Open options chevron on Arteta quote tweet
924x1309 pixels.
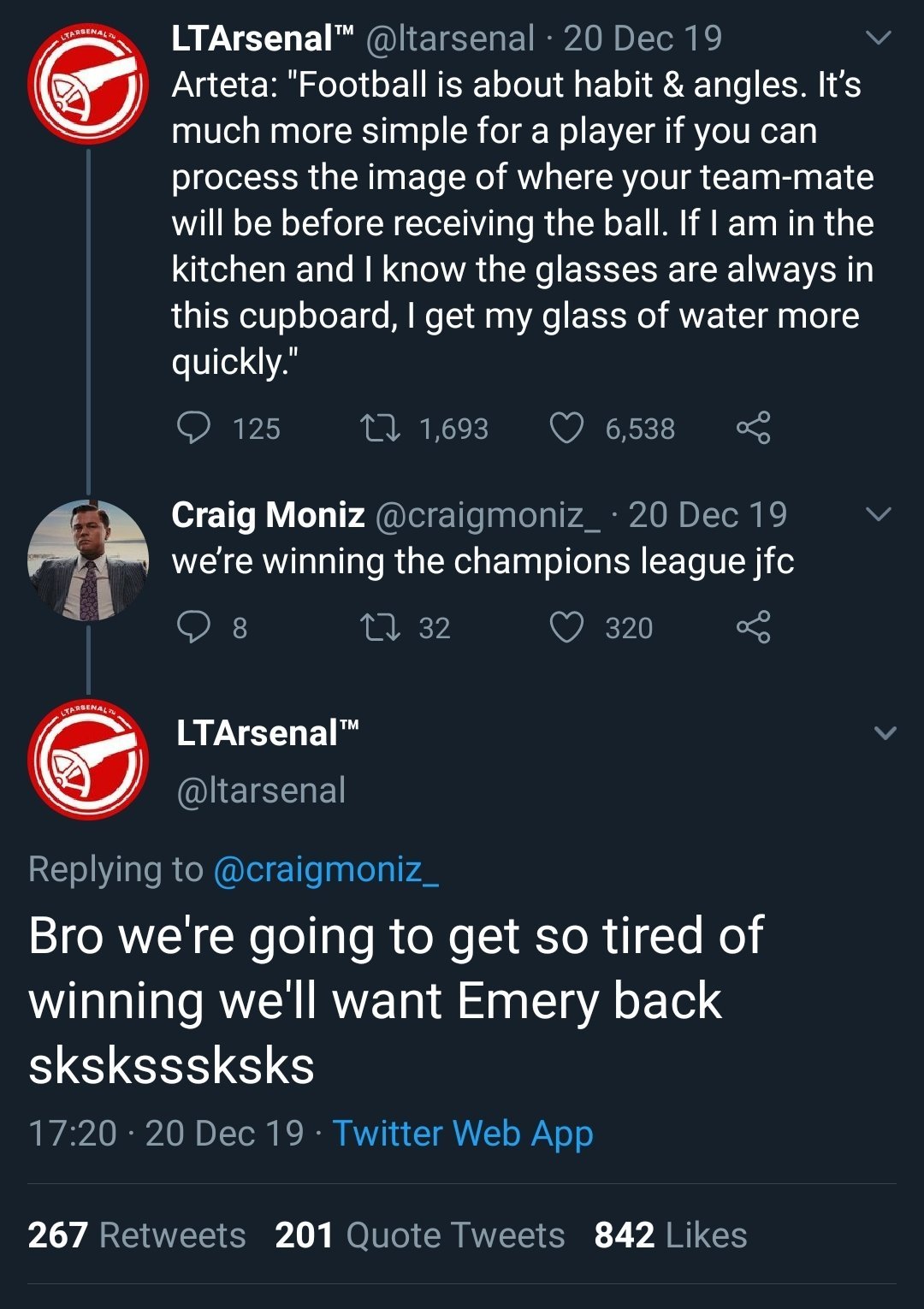click(x=879, y=38)
